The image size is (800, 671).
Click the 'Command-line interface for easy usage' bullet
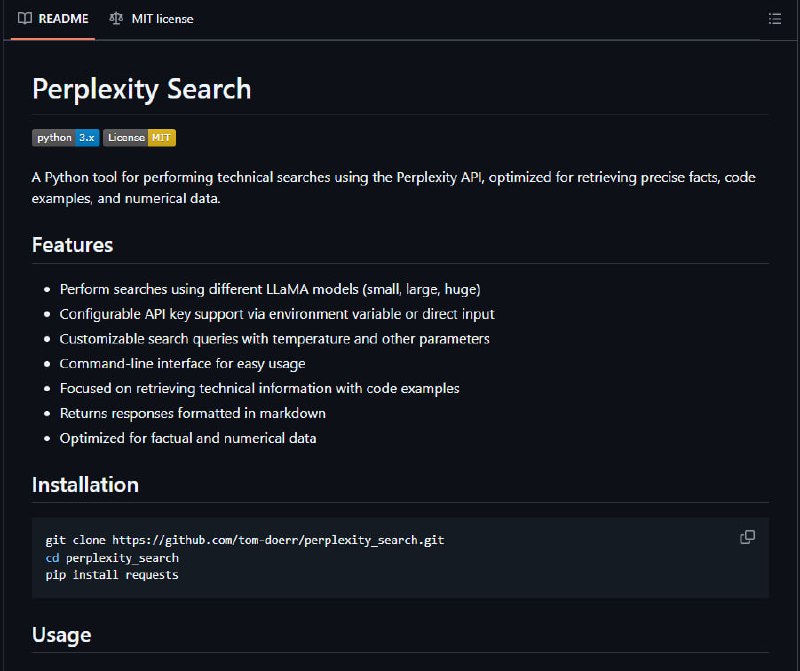click(x=182, y=364)
